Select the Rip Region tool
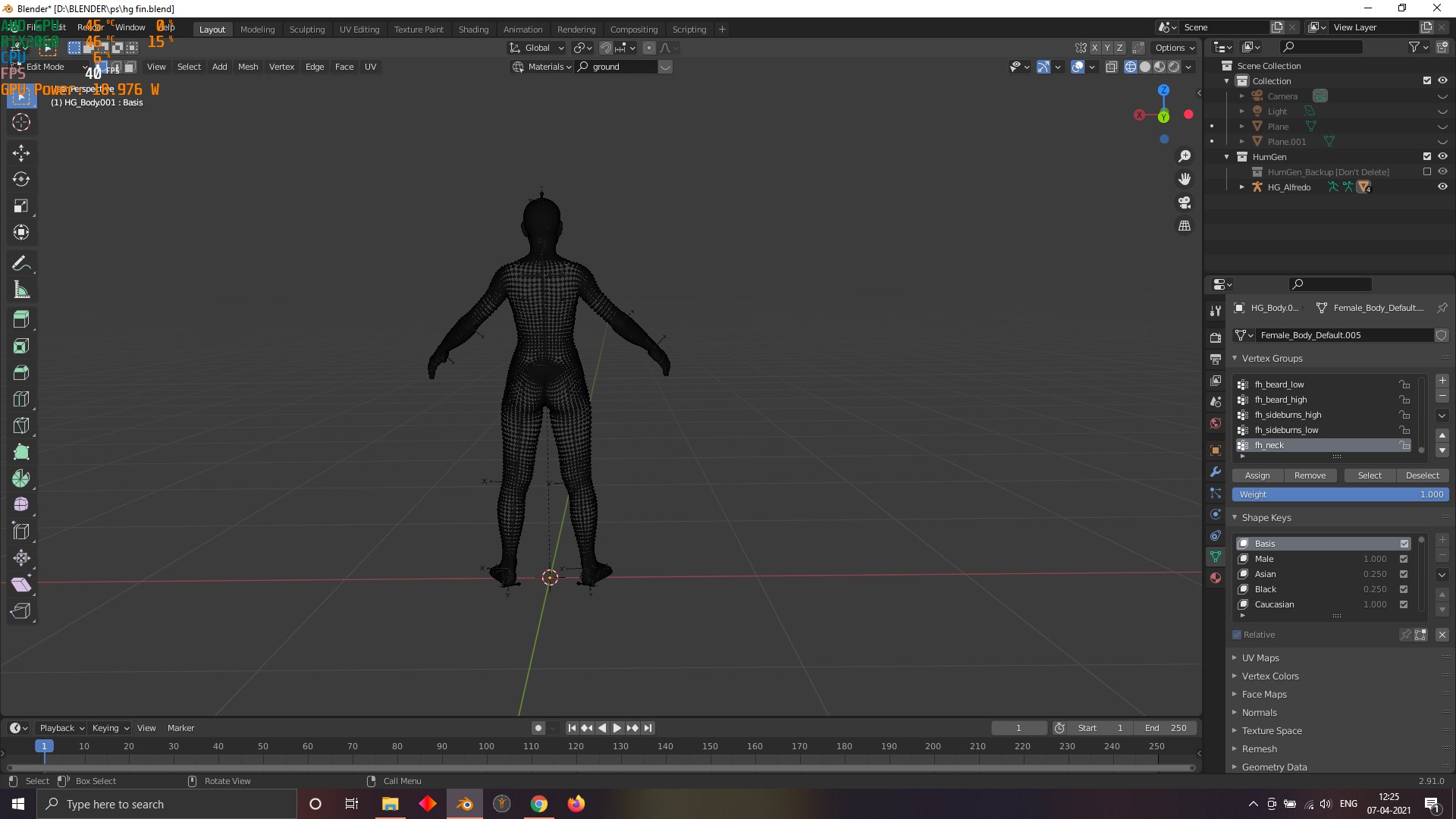The height and width of the screenshot is (819, 1456). tap(21, 611)
